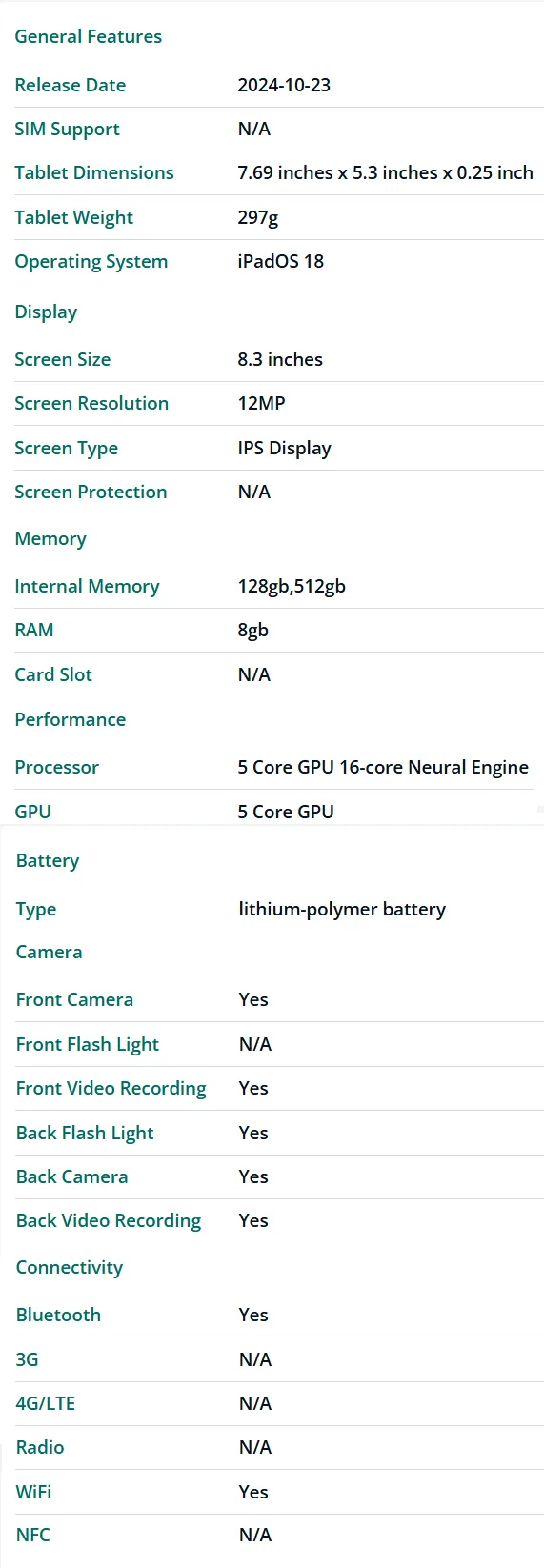The height and width of the screenshot is (1568, 544).
Task: Click the General Features section heading
Action: pyautogui.click(x=89, y=36)
